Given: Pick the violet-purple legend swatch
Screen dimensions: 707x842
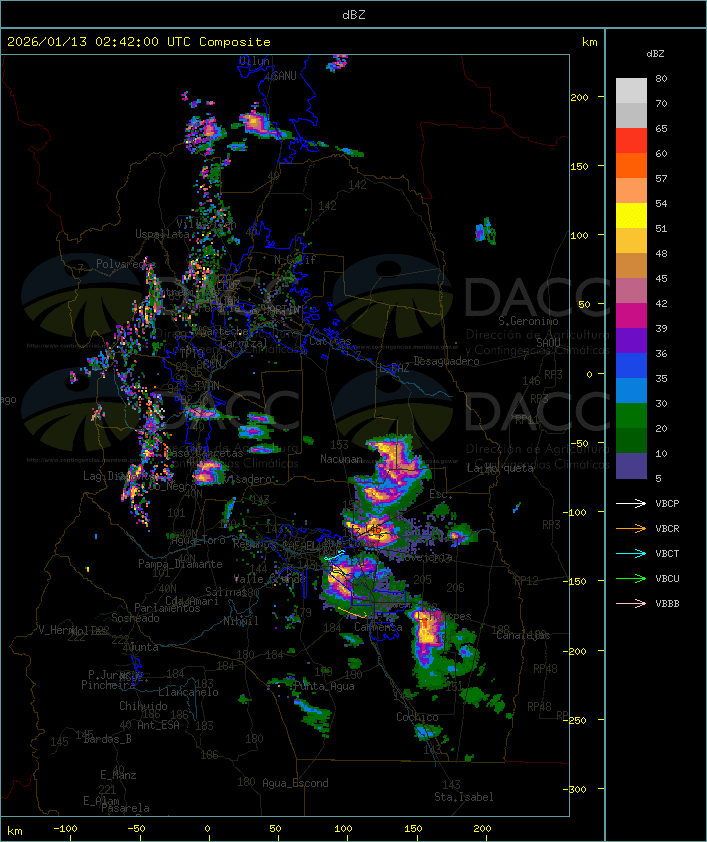Looking at the screenshot, I should (631, 341).
